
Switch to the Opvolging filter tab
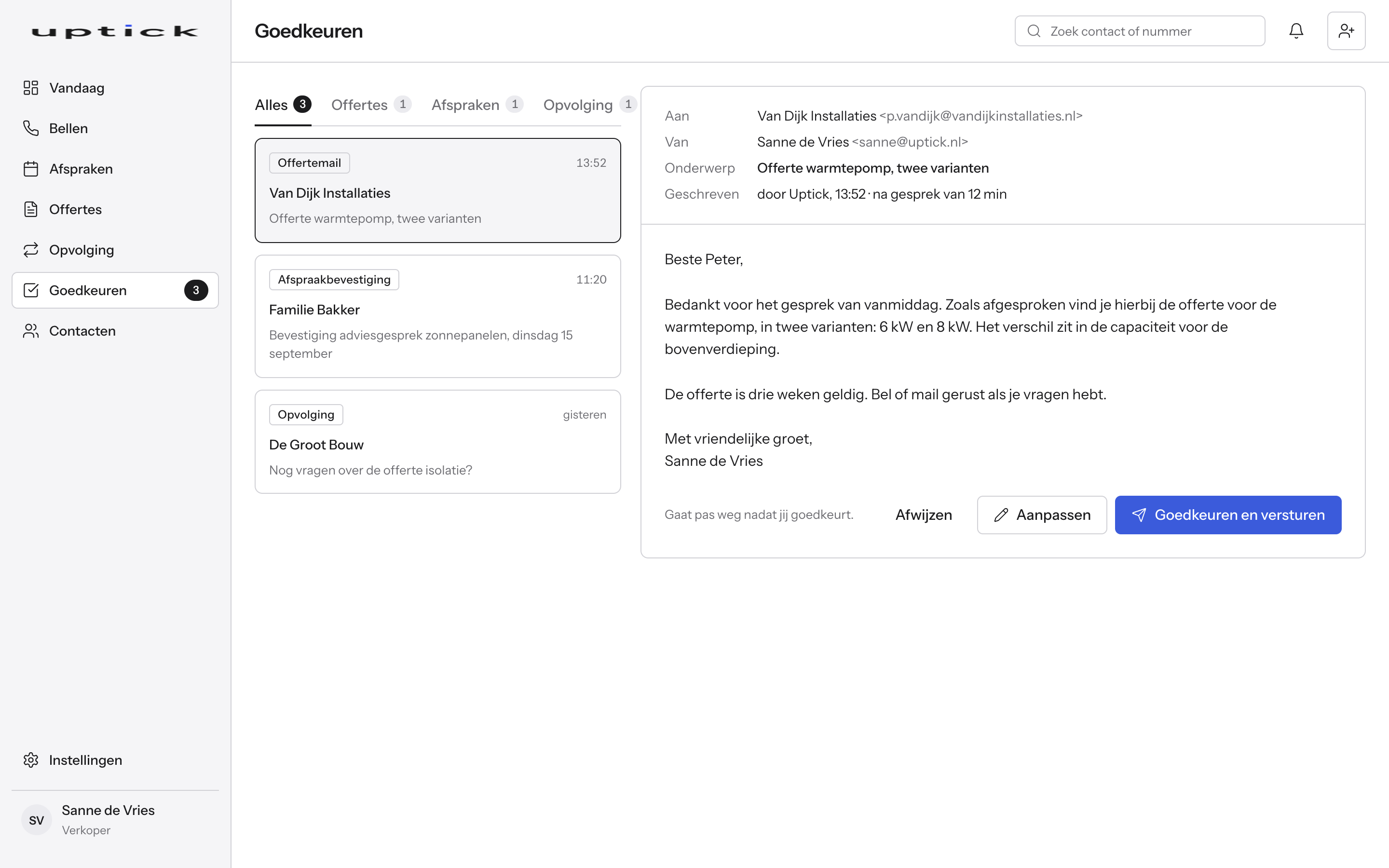pos(590,105)
